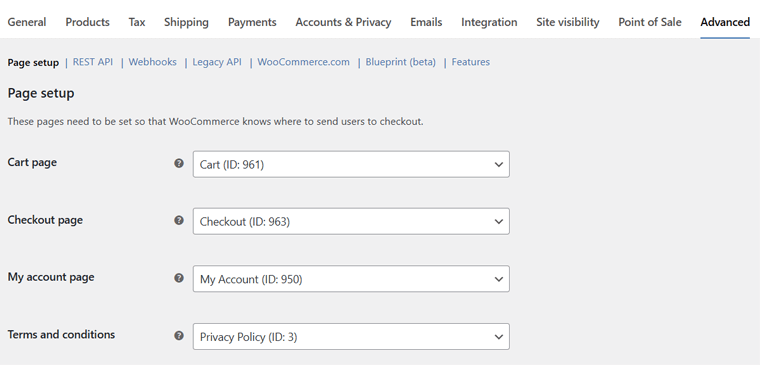
Task: Open the Blueprint (beta) section link
Action: (400, 62)
